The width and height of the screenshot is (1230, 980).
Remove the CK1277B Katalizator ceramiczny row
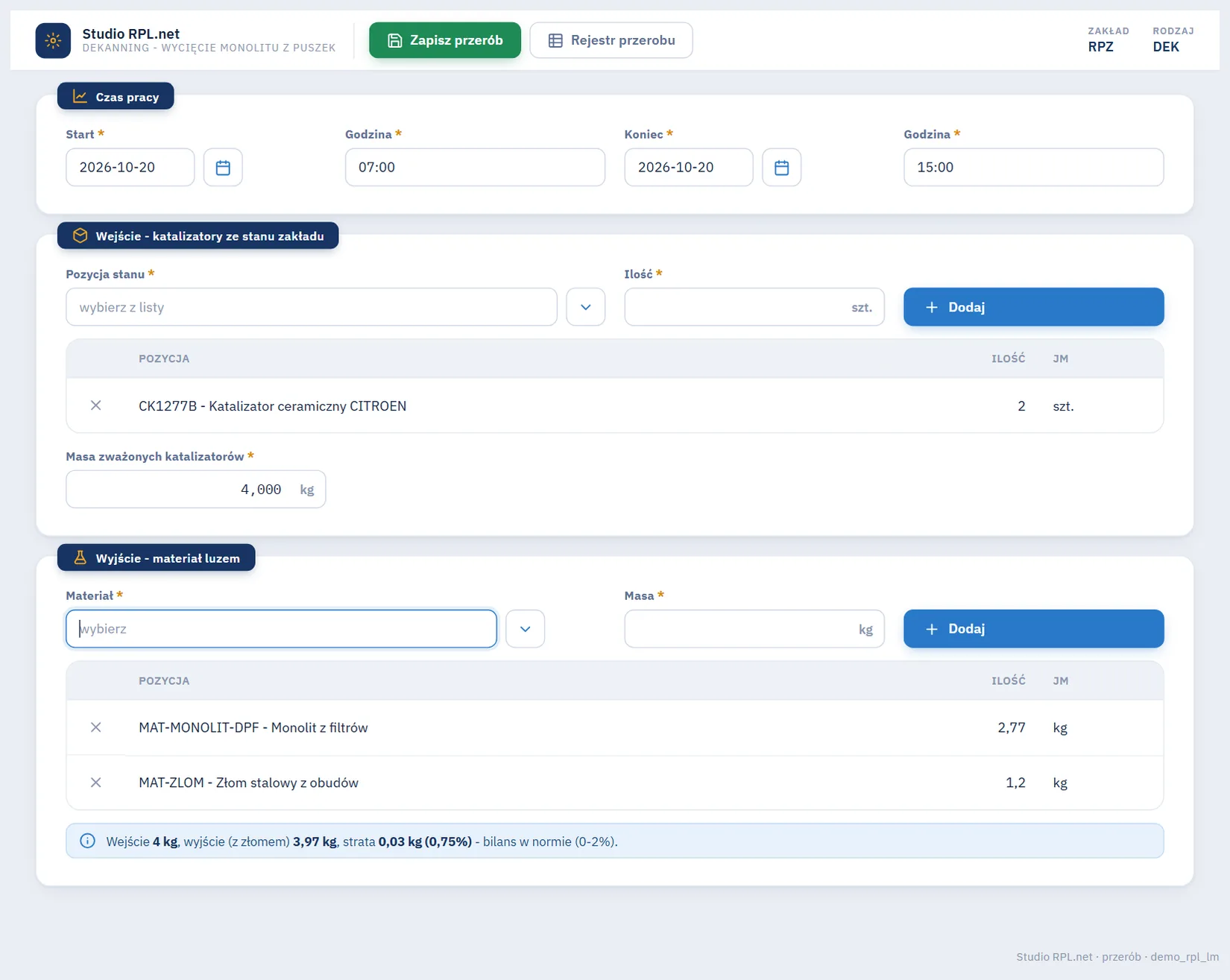(x=96, y=405)
